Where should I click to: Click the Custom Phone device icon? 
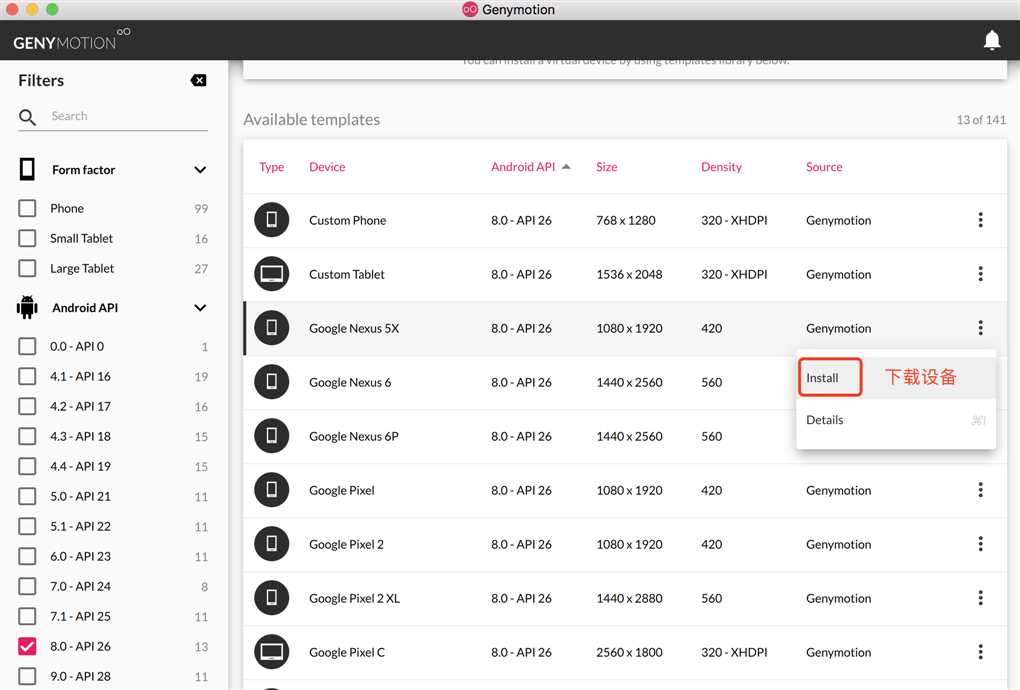(x=271, y=220)
